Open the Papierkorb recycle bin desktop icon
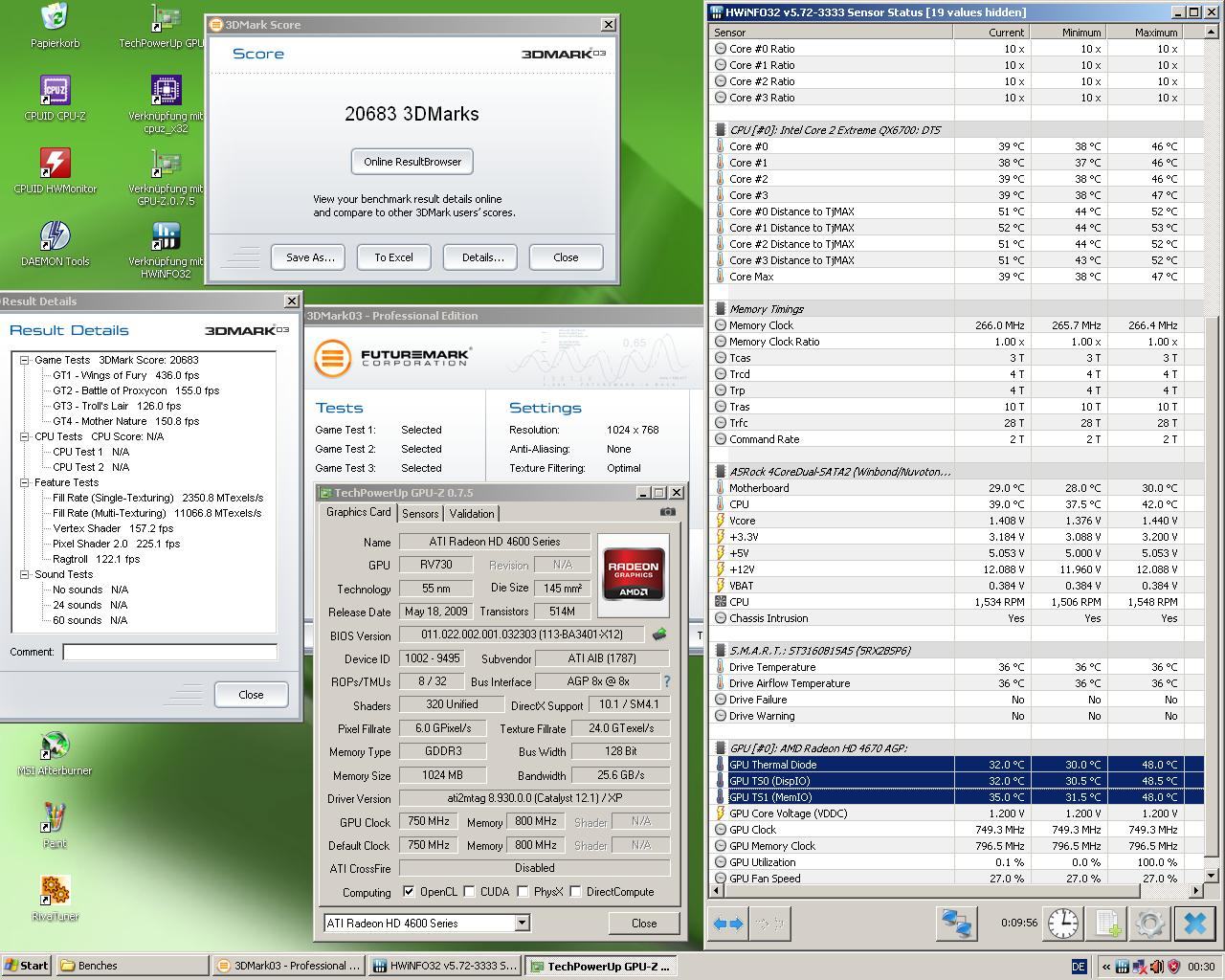This screenshot has width=1225, height=980. pyautogui.click(x=55, y=17)
